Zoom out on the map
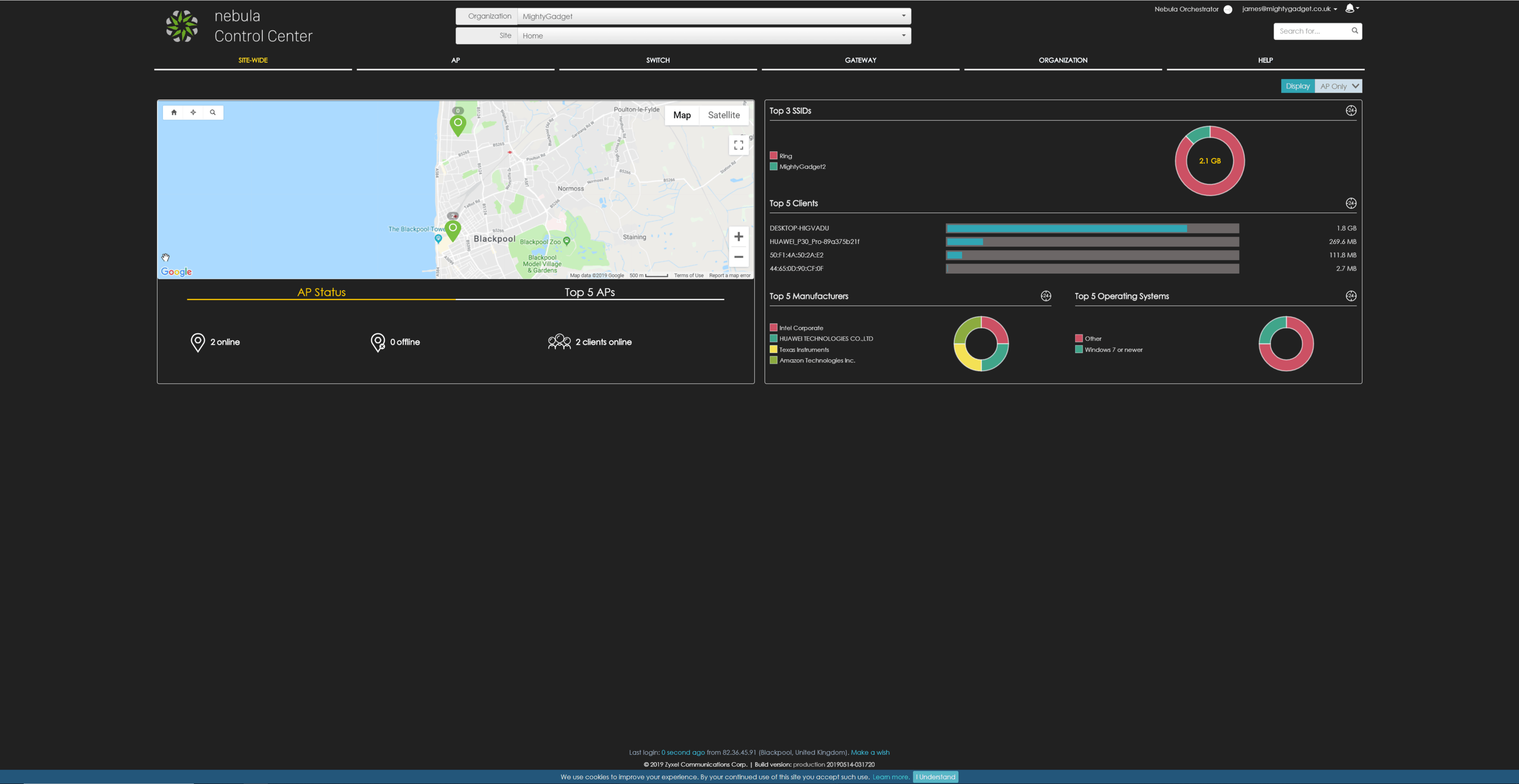The height and width of the screenshot is (784, 1519). click(738, 257)
